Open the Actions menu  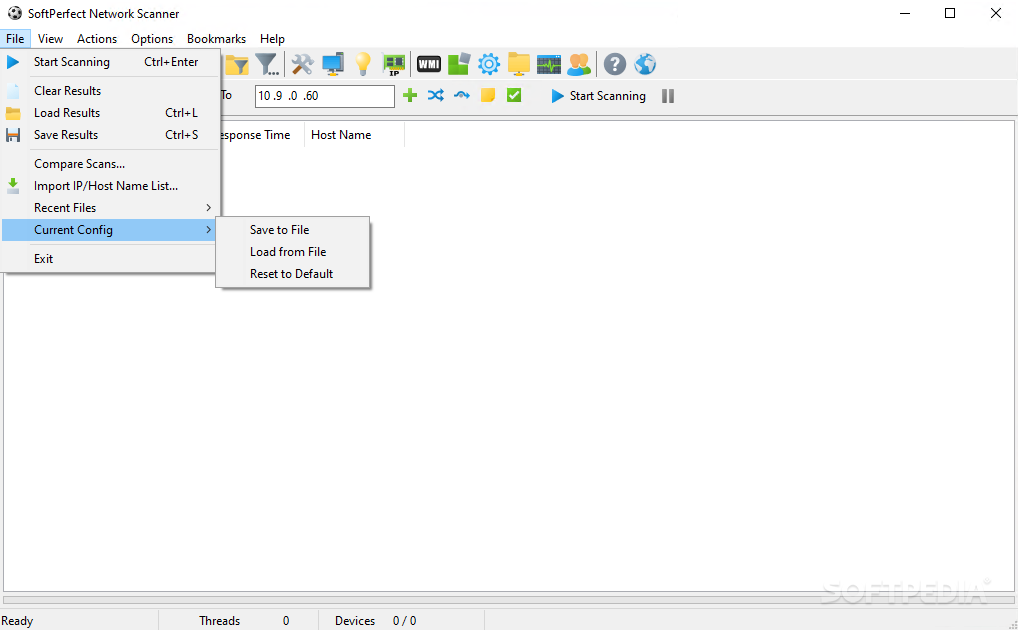tap(97, 38)
